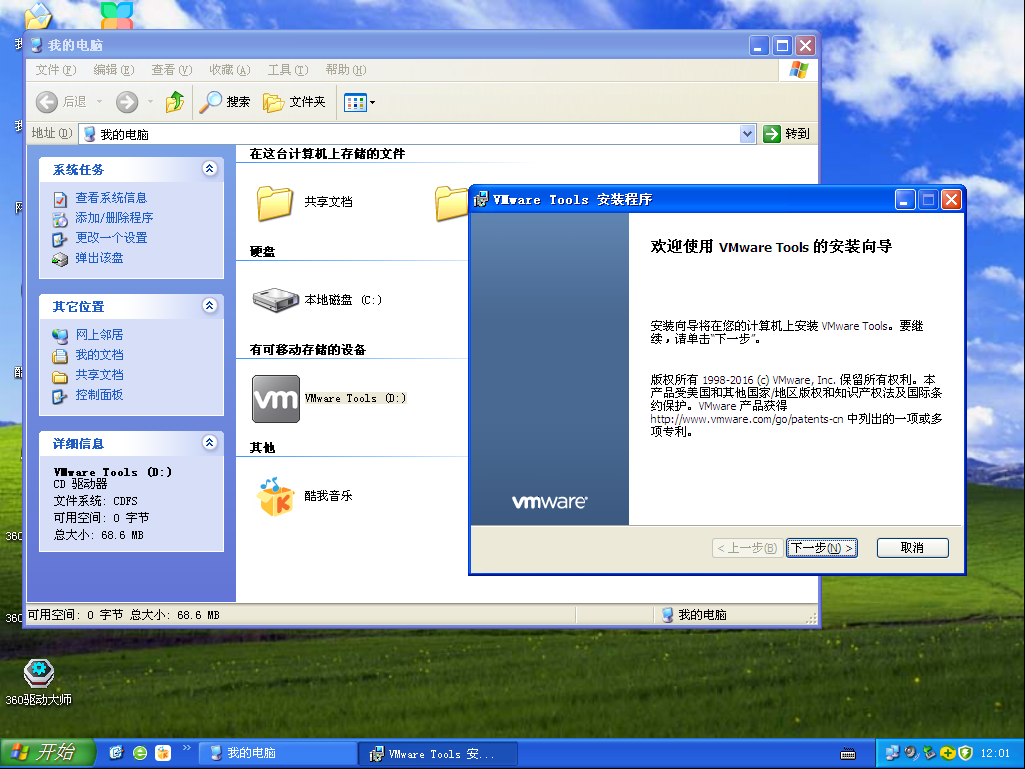Open the 搜索 search tool
The image size is (1025, 769).
click(x=225, y=102)
